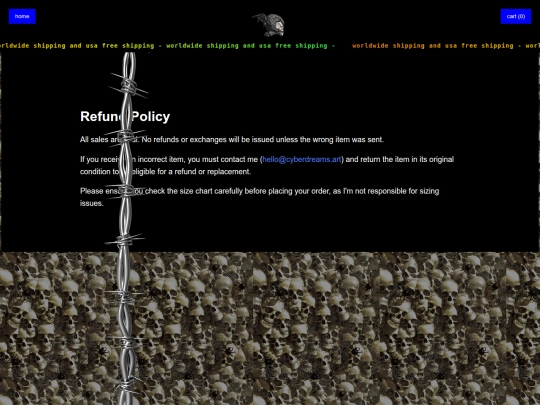Click the creature logo in the header
The width and height of the screenshot is (540, 405).
[269, 24]
